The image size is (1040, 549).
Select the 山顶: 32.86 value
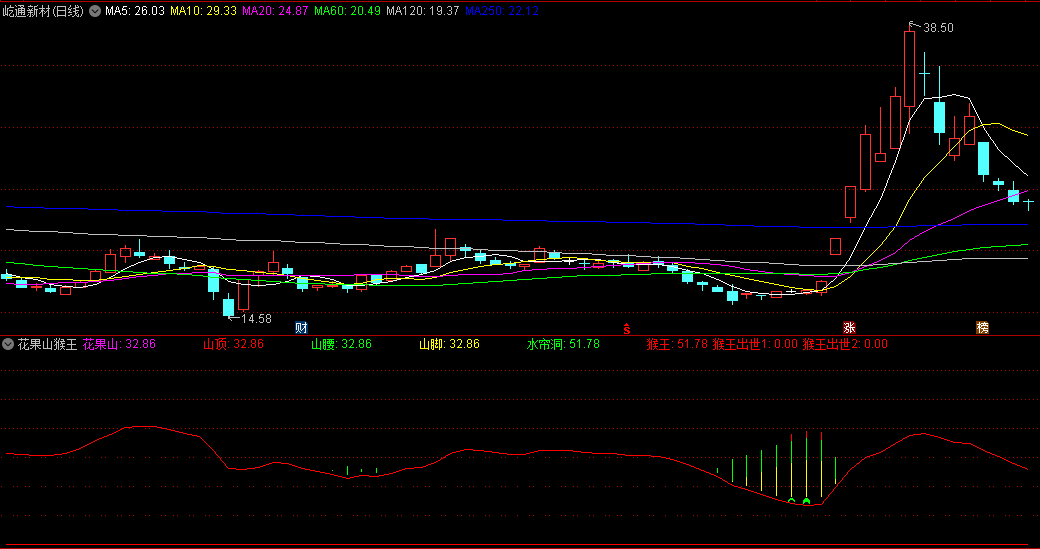click(233, 344)
